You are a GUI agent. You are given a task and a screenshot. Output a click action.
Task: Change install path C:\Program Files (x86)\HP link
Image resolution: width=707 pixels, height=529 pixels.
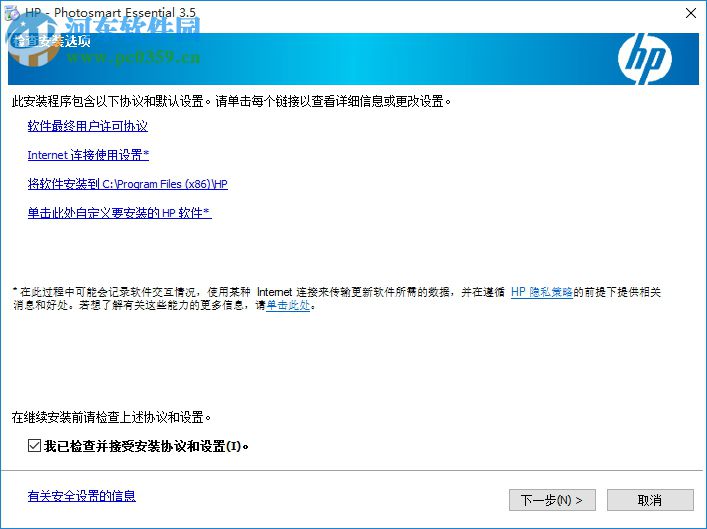[x=128, y=184]
